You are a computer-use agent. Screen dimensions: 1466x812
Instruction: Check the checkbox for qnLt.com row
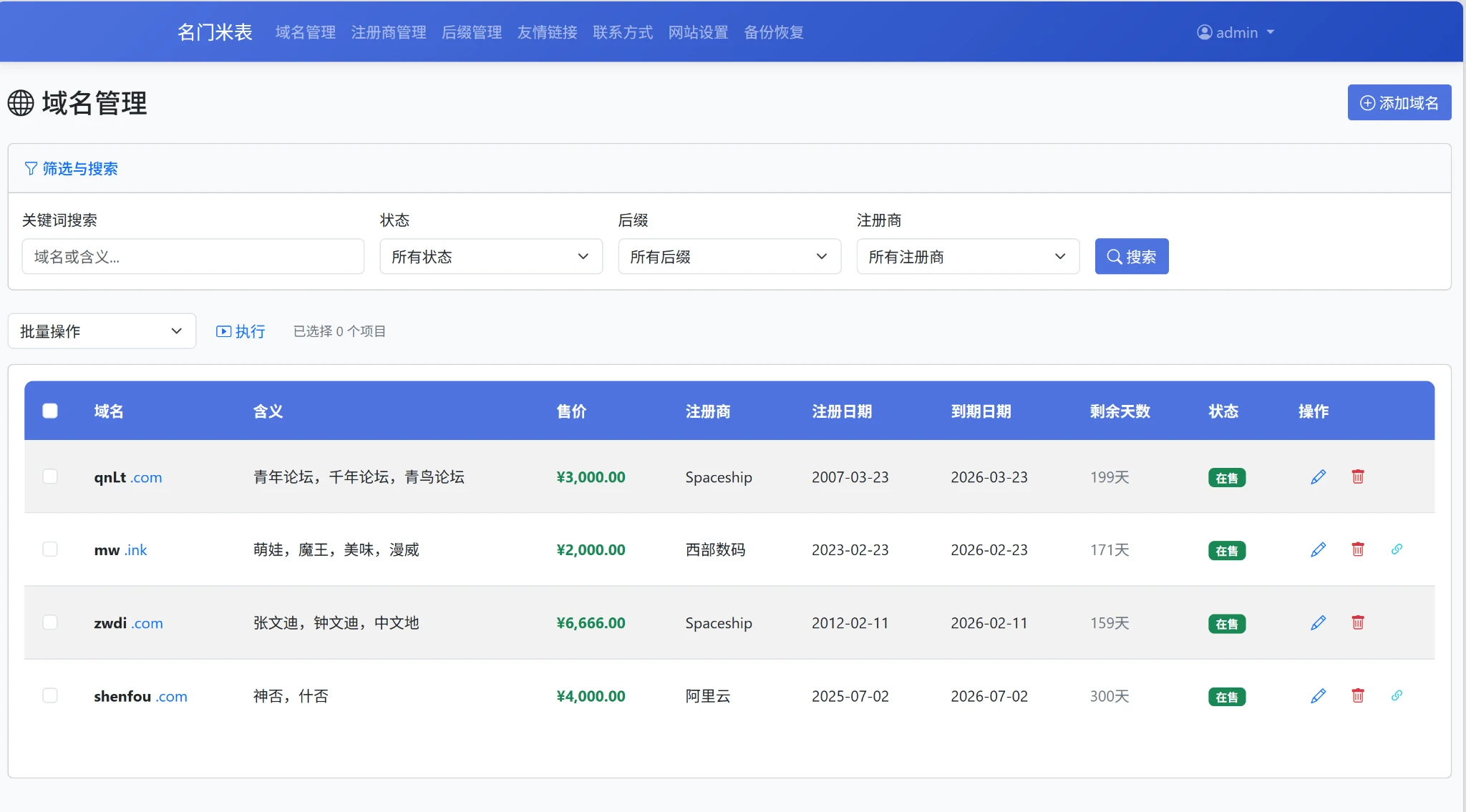point(50,476)
